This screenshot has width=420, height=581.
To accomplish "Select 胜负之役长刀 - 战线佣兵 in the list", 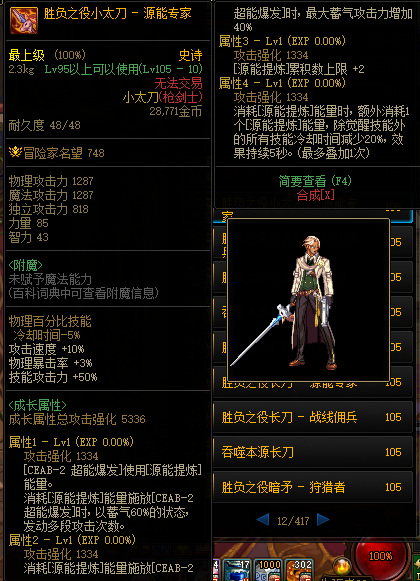I will click(x=313, y=417).
